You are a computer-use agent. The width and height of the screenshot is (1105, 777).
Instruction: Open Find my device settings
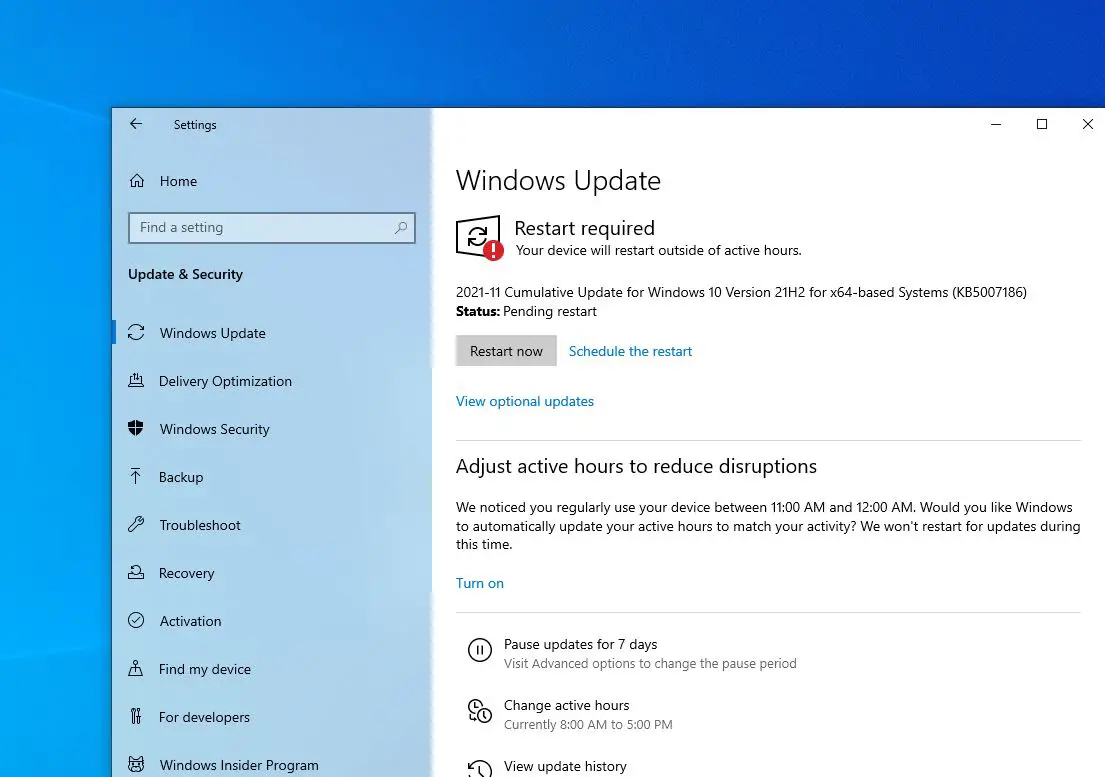tap(204, 668)
